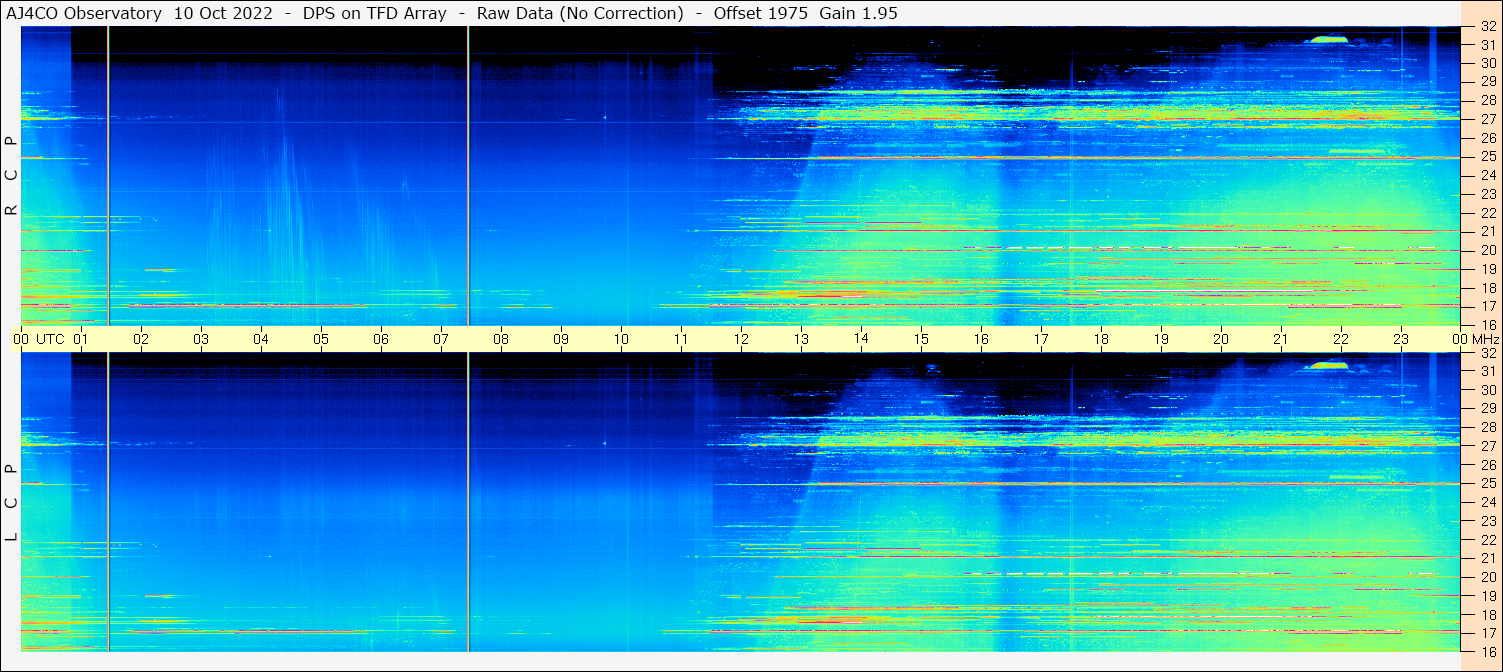Select "Raw Data (No Correction)" header text
This screenshot has width=1503, height=672.
tap(580, 13)
